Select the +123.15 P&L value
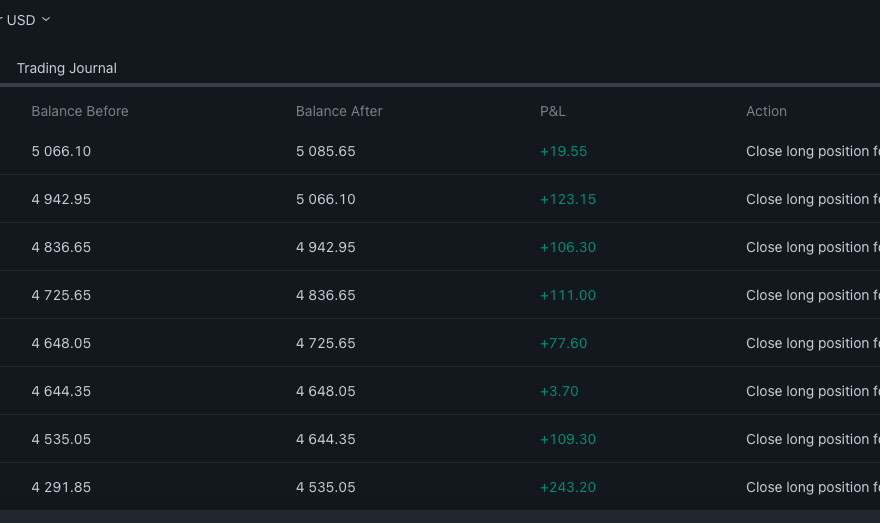 568,199
